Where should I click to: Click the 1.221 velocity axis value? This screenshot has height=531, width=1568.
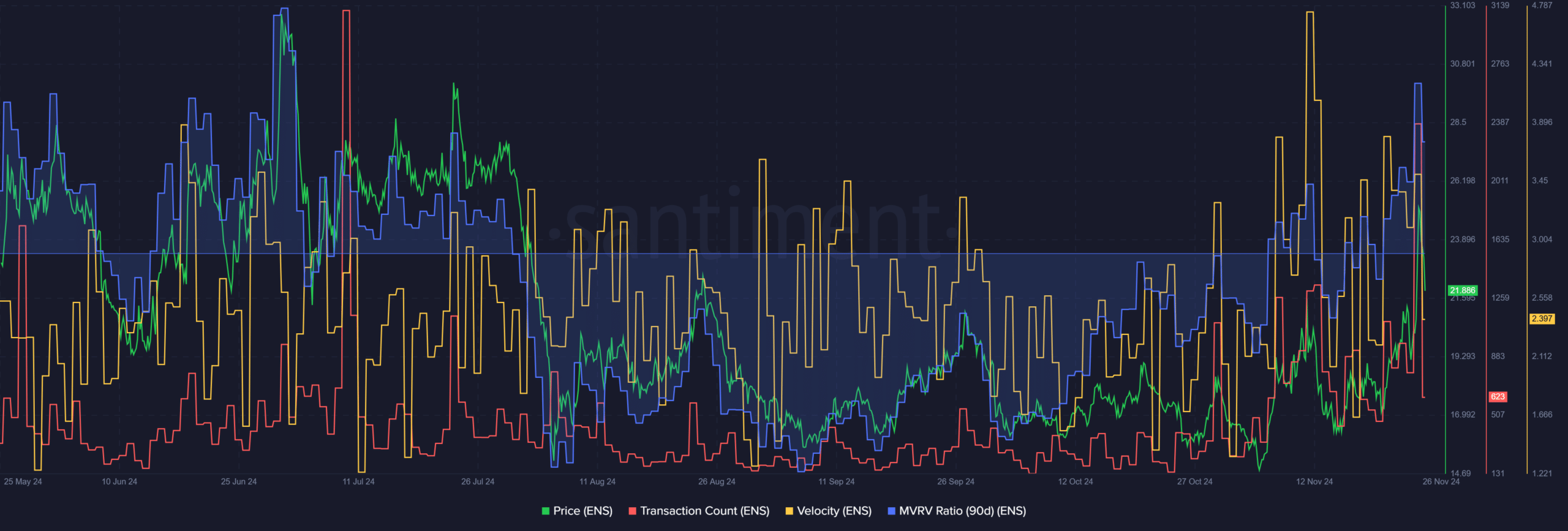pyautogui.click(x=1542, y=473)
